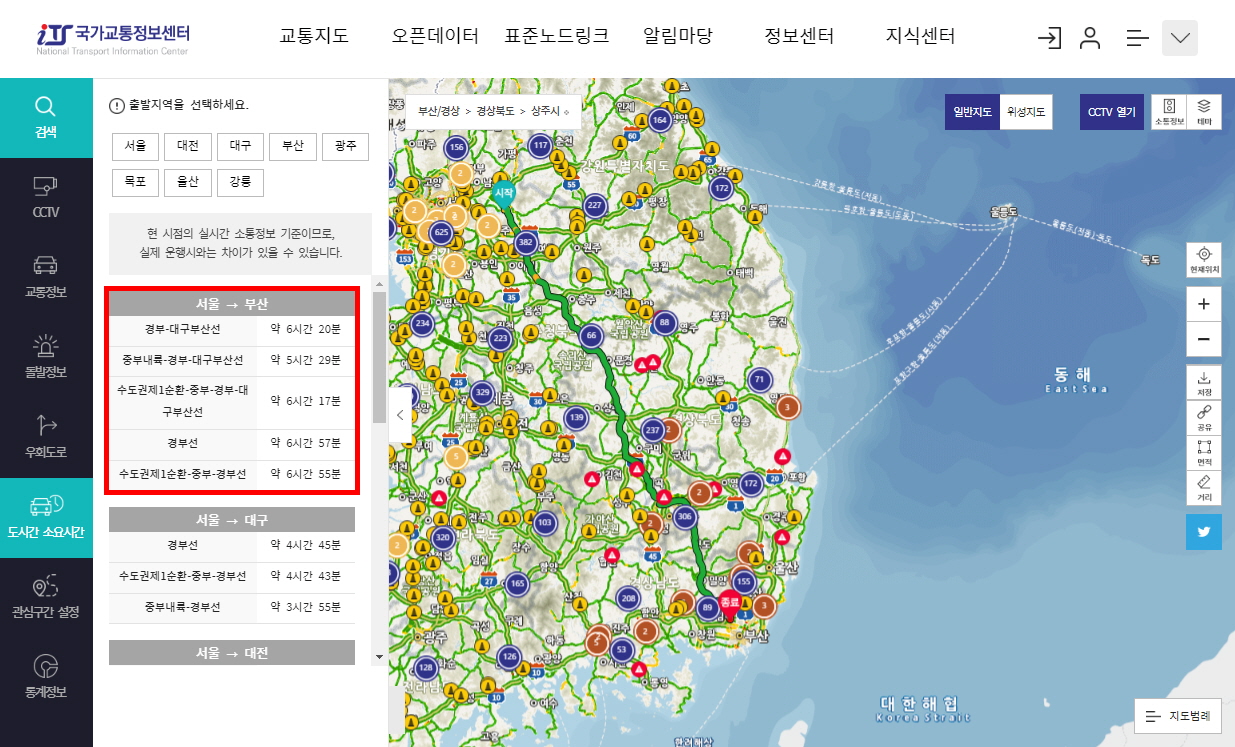1235x747 pixels.
Task: Click the 서울 → 대구 route header
Action: coord(232,520)
